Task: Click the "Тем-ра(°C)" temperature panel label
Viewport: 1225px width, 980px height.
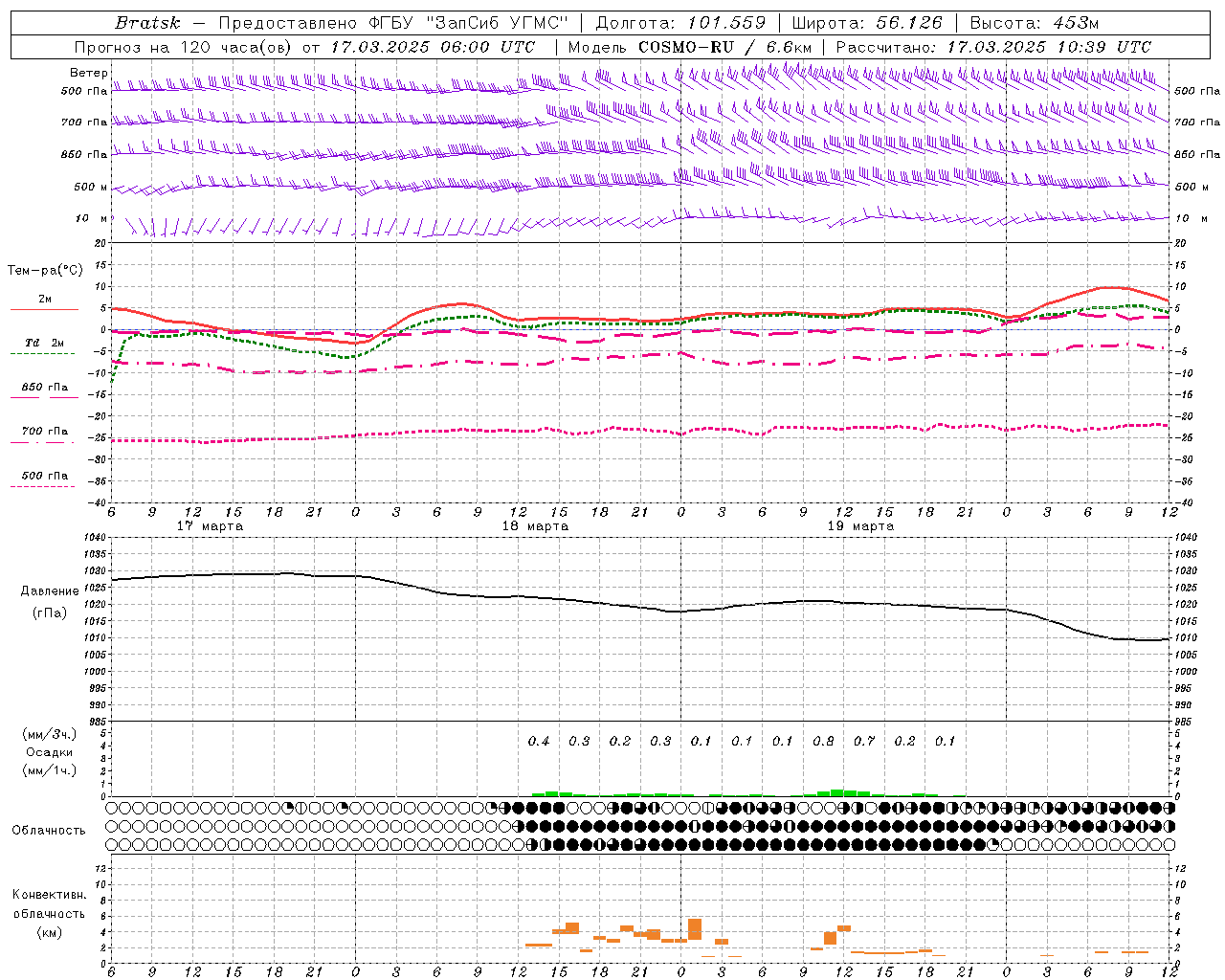Action: [45, 271]
